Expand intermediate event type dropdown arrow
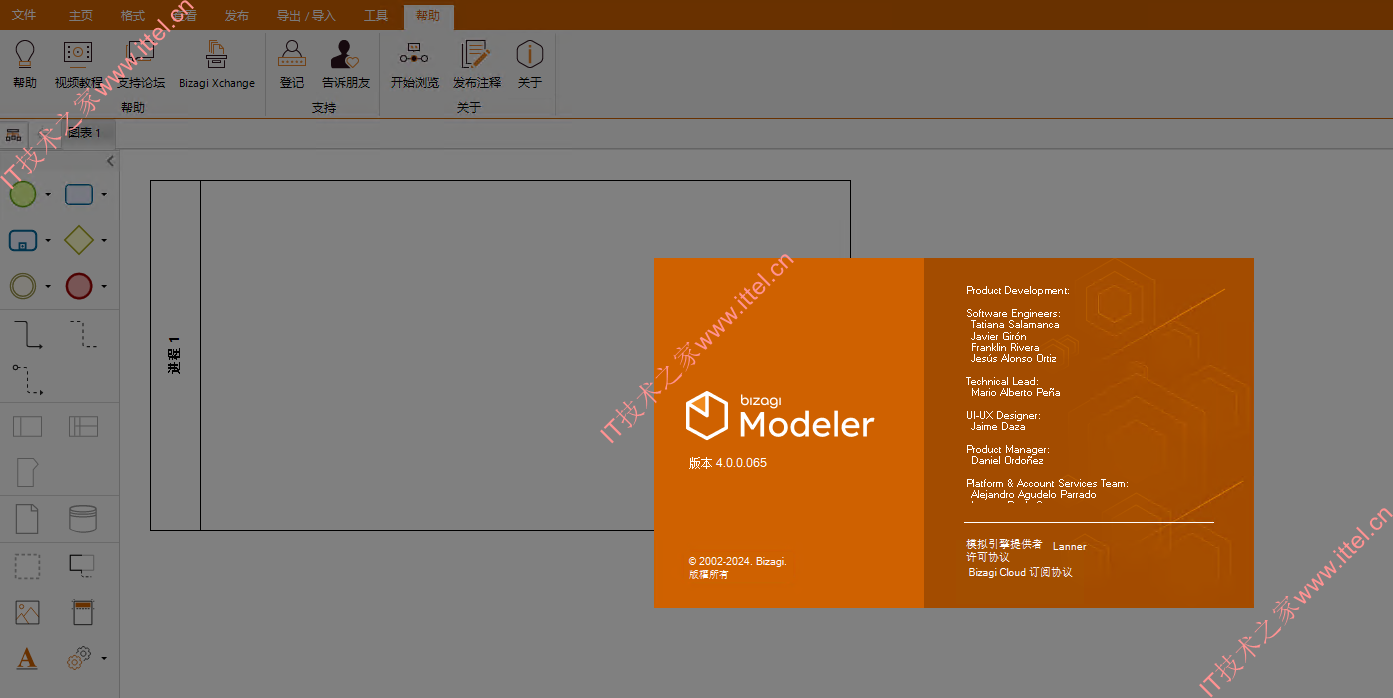Screen dimensions: 1393x698 click(x=48, y=287)
